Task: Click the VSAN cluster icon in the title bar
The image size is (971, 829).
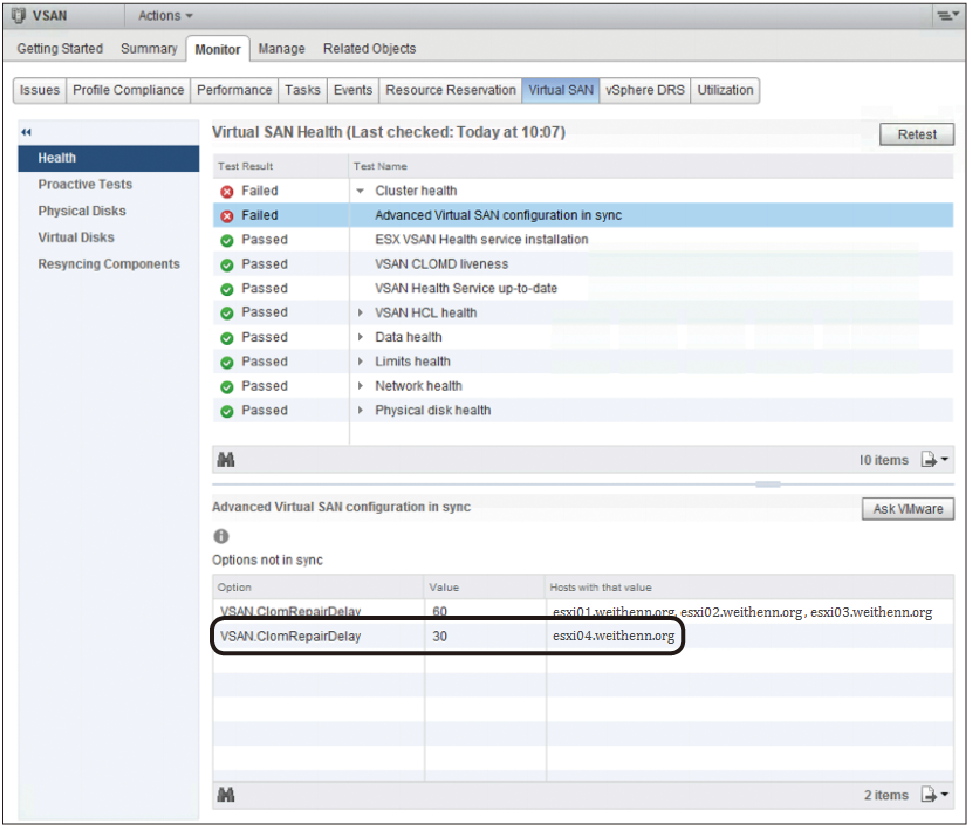Action: click(19, 15)
